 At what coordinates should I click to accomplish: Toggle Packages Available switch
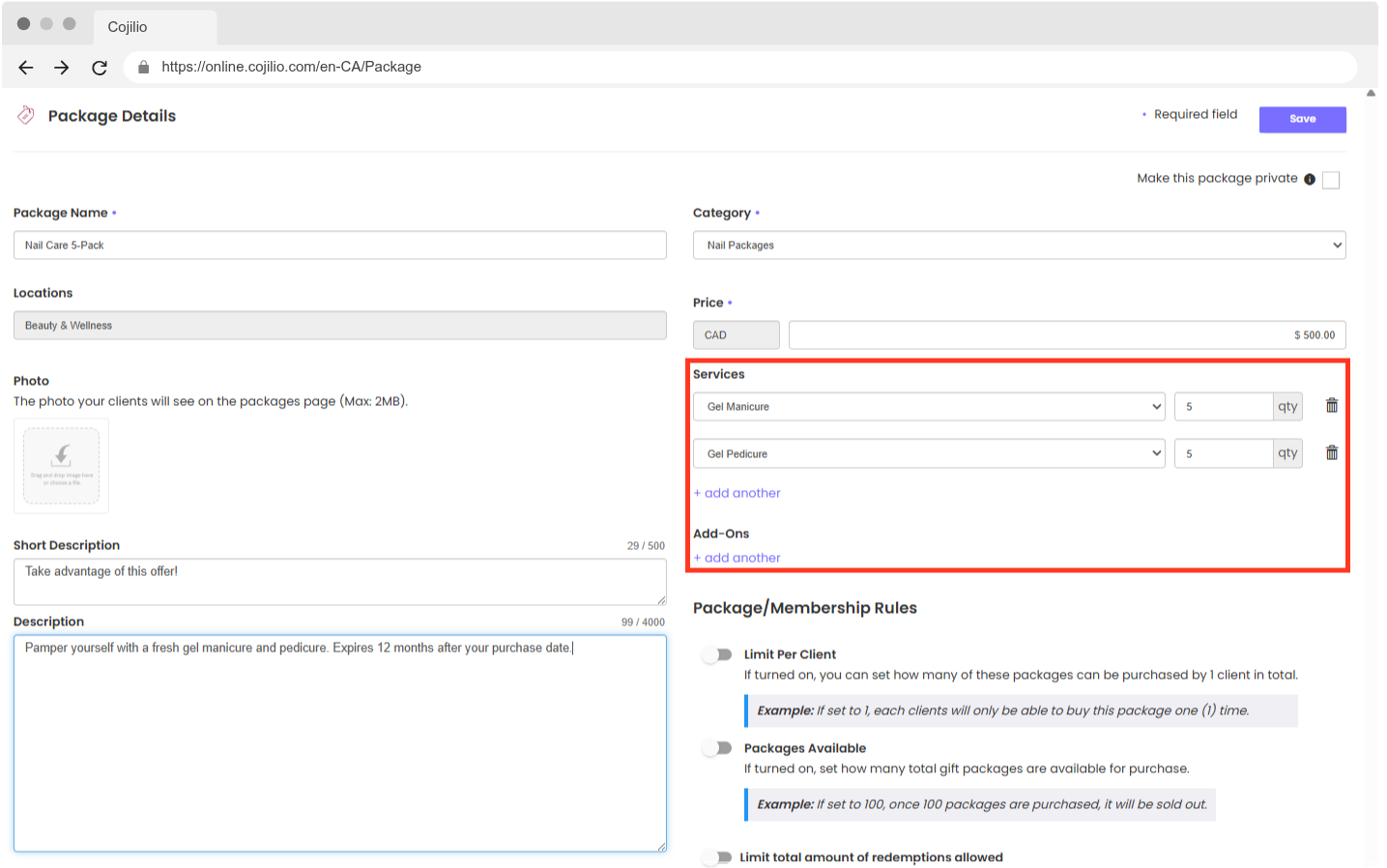pyautogui.click(x=717, y=748)
